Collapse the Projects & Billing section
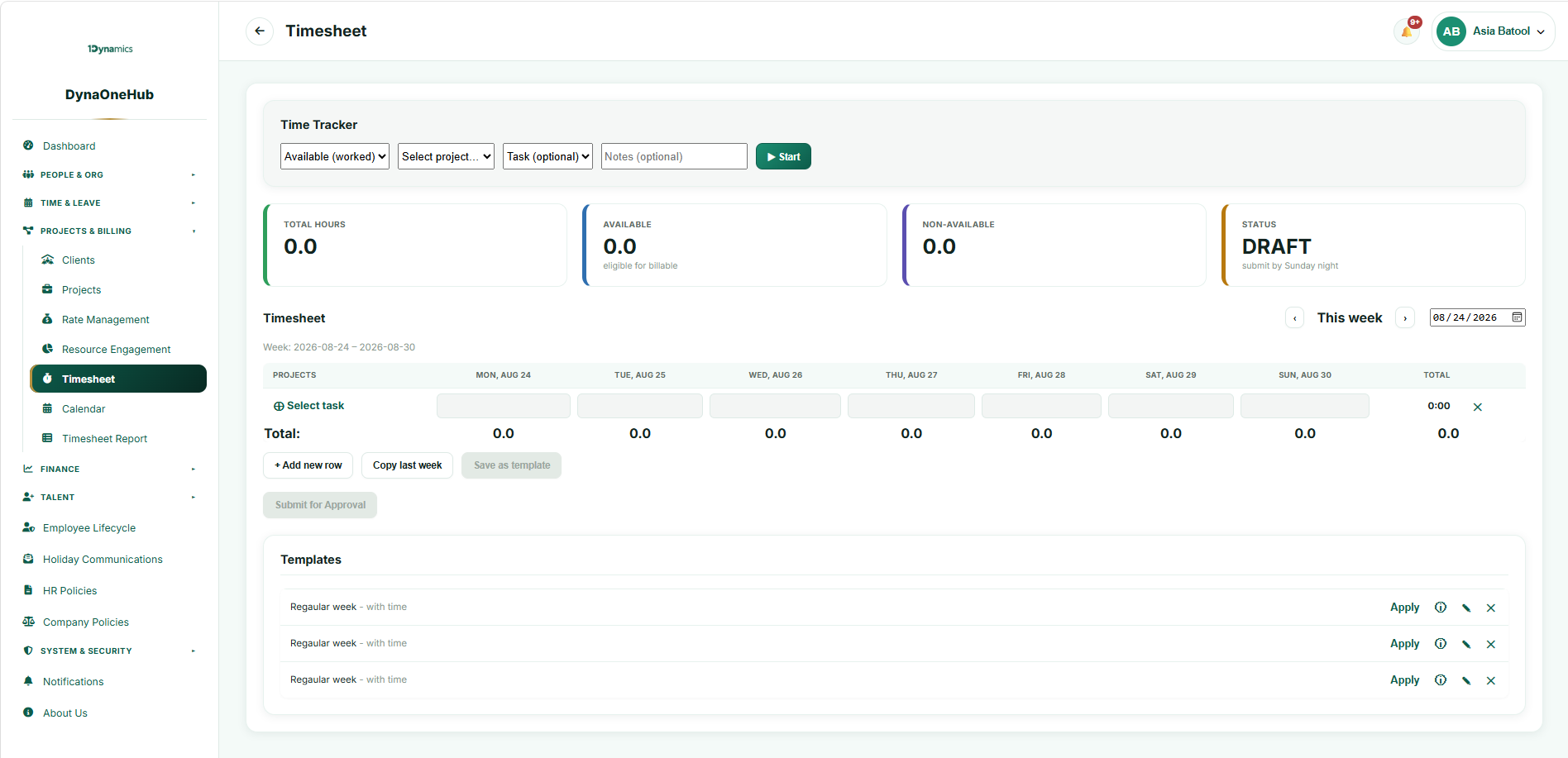The image size is (1568, 758). point(110,231)
